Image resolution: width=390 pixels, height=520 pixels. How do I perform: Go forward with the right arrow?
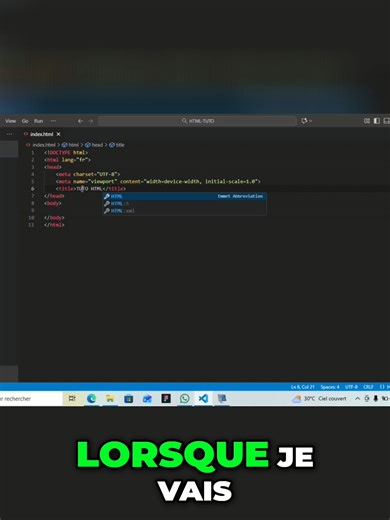91,121
